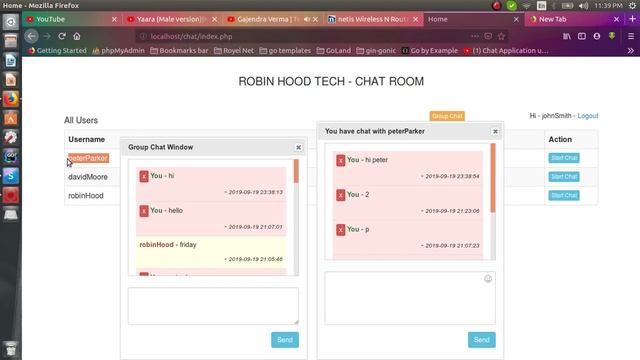
Task: Show sidebars using the sidebar icon
Action: click(x=582, y=36)
